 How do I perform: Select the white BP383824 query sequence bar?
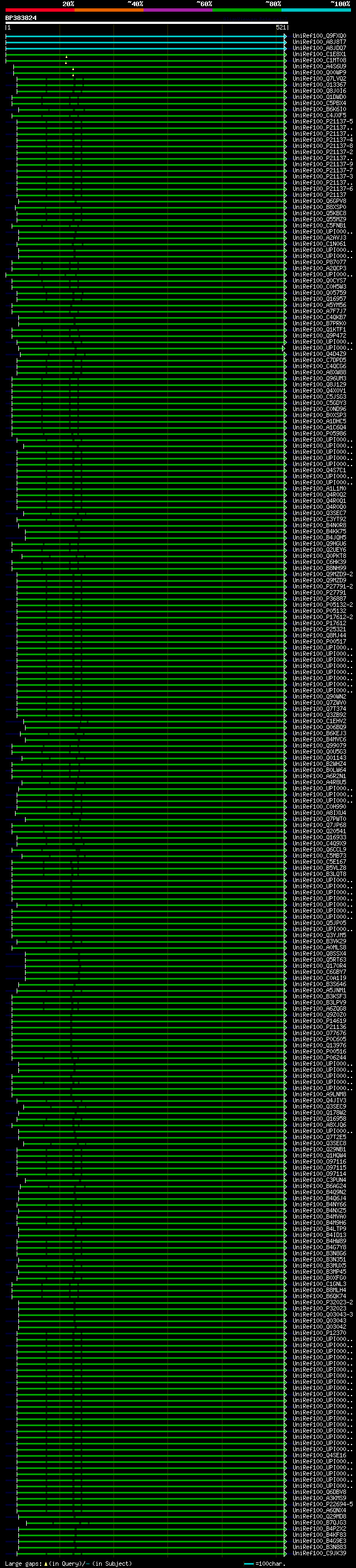coord(146,22)
